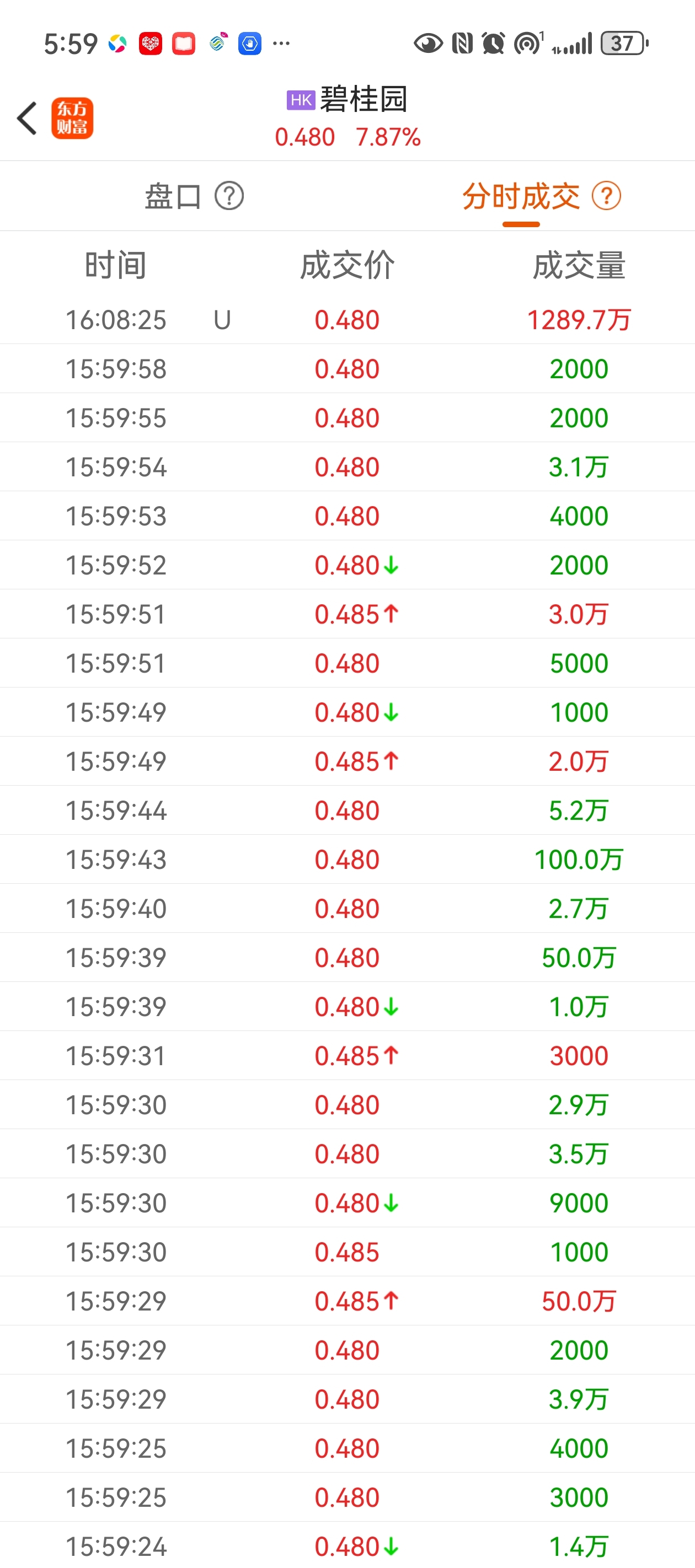Select the 100.0万 volume trade row

point(347,859)
